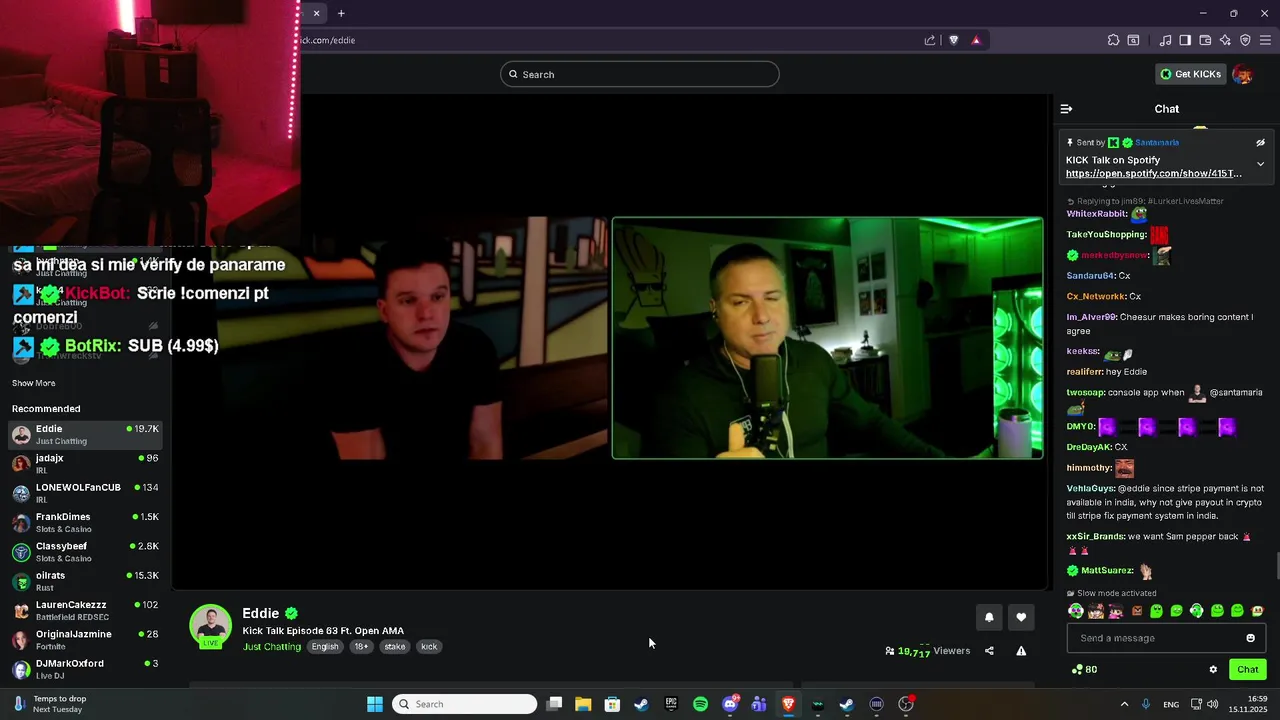Show hidden system tray icons chevron
The image size is (1280, 720).
click(x=1124, y=704)
